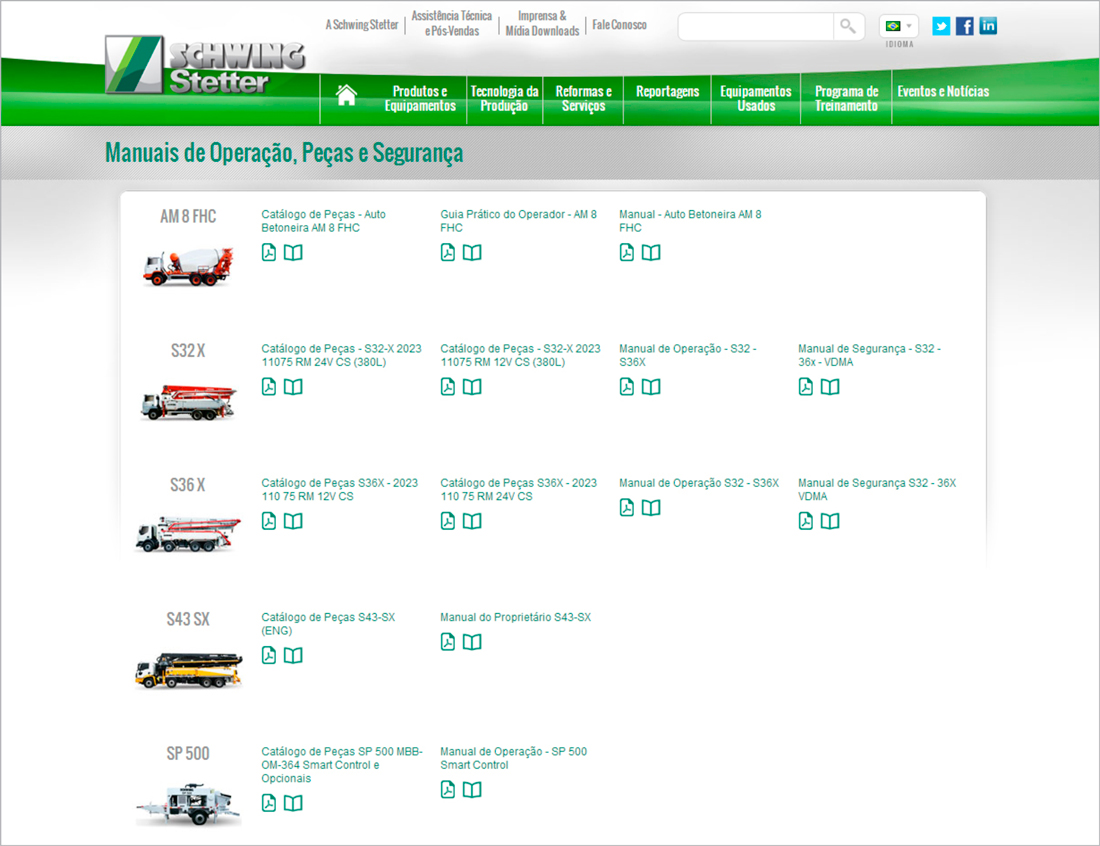The image size is (1100, 846).
Task: Open book viewer for Catálogo de Peças S43-SX
Action: pos(293,656)
